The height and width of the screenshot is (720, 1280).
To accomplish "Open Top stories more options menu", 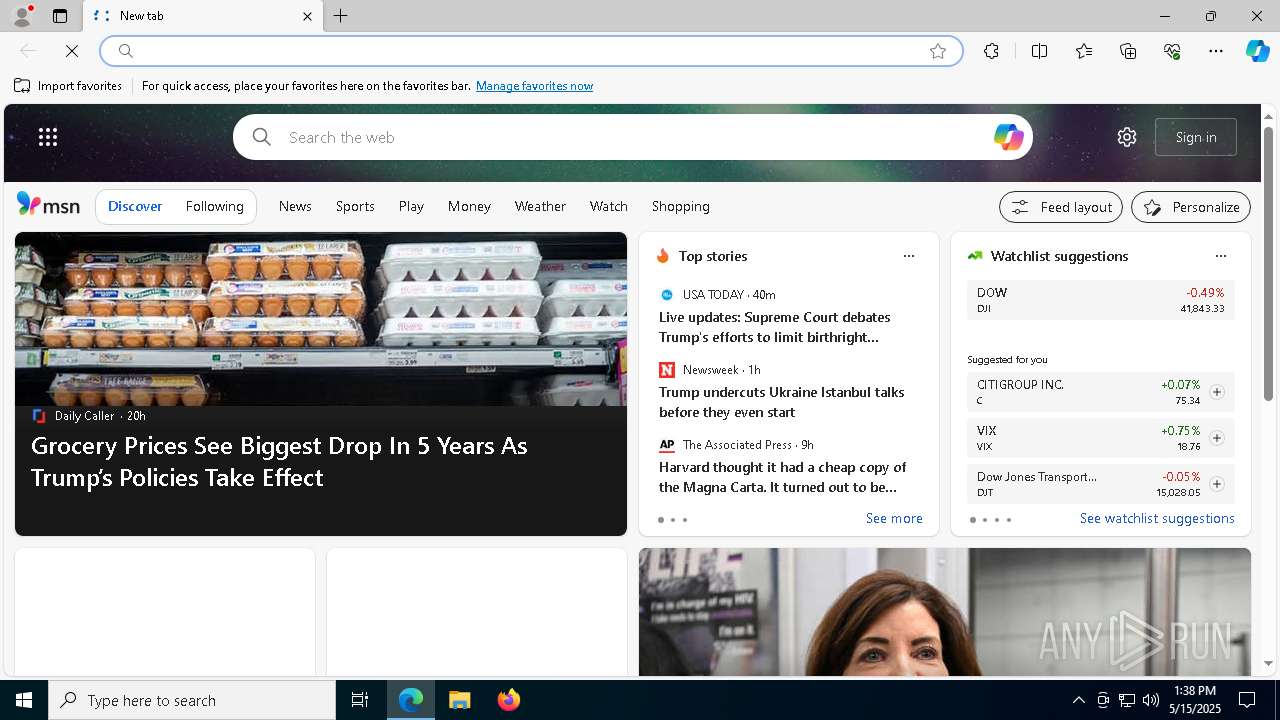I will (x=909, y=256).
